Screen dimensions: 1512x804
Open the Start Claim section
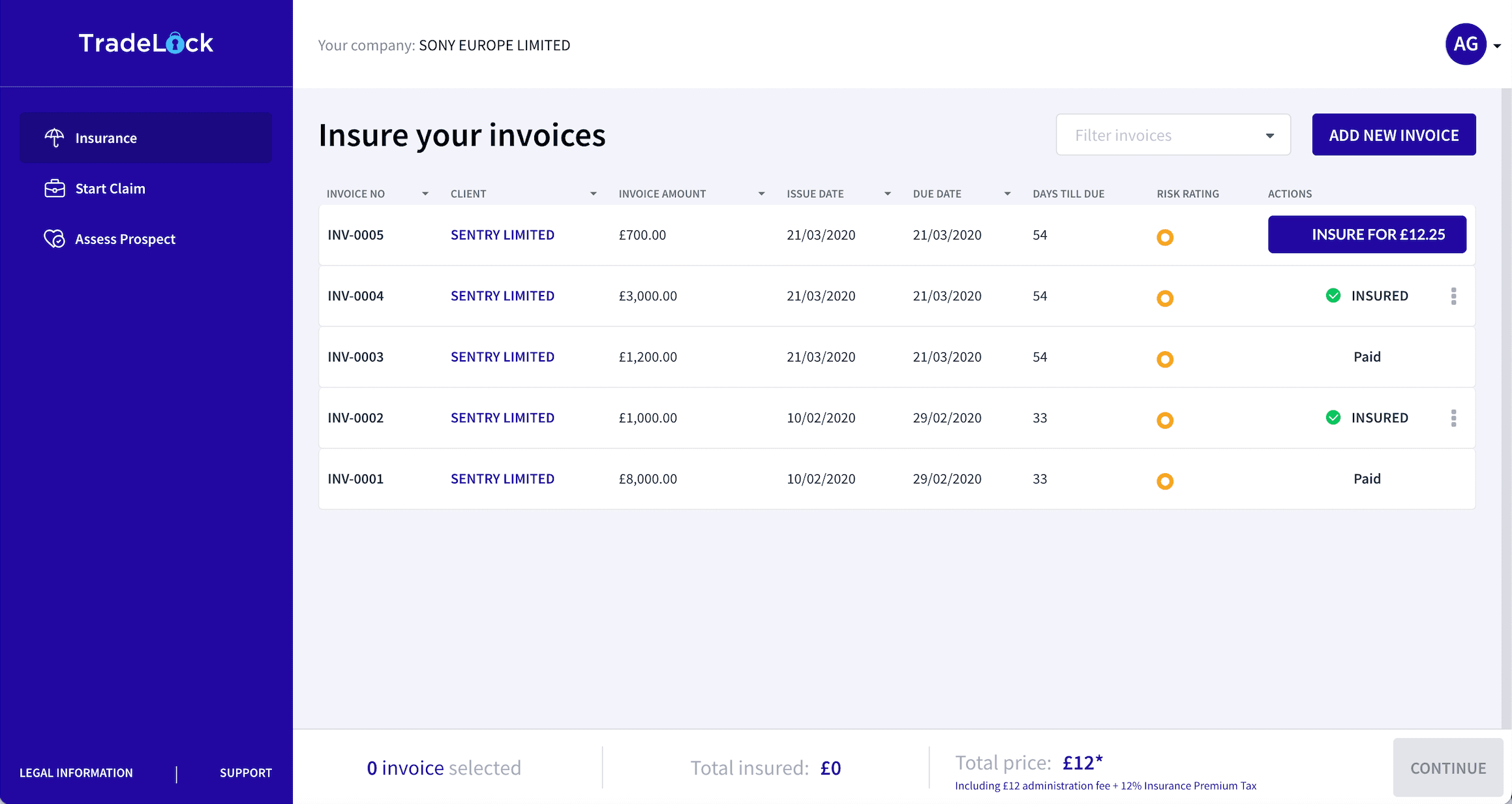click(x=110, y=189)
